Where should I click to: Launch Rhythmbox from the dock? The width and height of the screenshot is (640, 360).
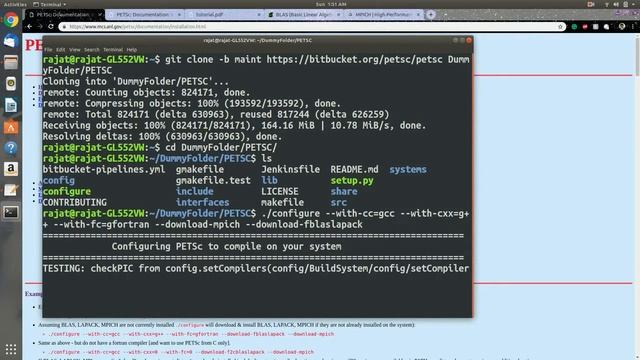[11, 84]
